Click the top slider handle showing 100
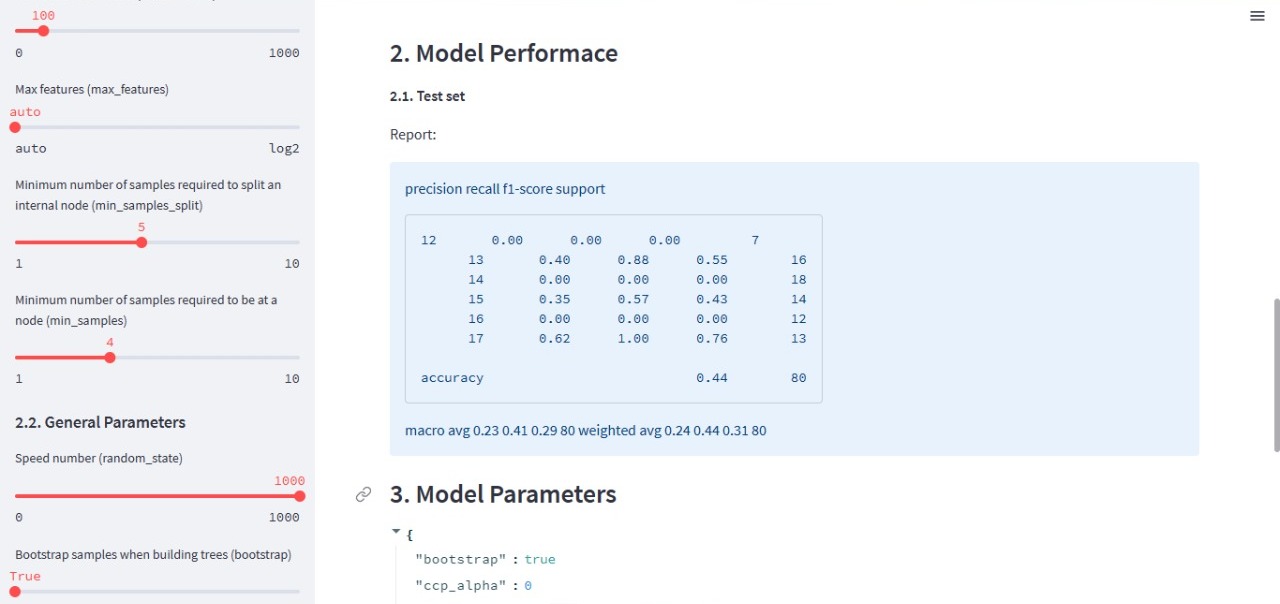The width and height of the screenshot is (1280, 604). 43,31
